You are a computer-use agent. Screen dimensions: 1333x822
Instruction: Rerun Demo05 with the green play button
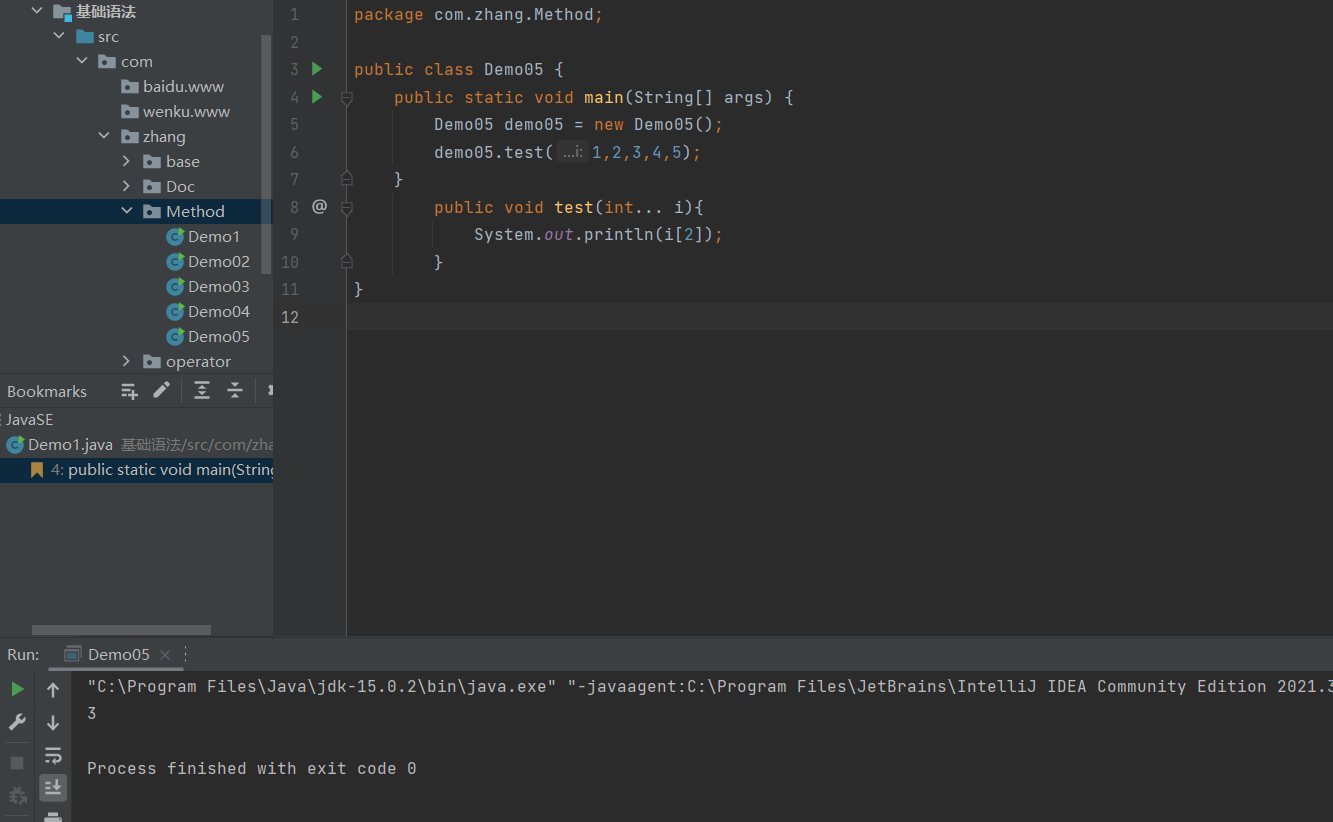pos(17,689)
